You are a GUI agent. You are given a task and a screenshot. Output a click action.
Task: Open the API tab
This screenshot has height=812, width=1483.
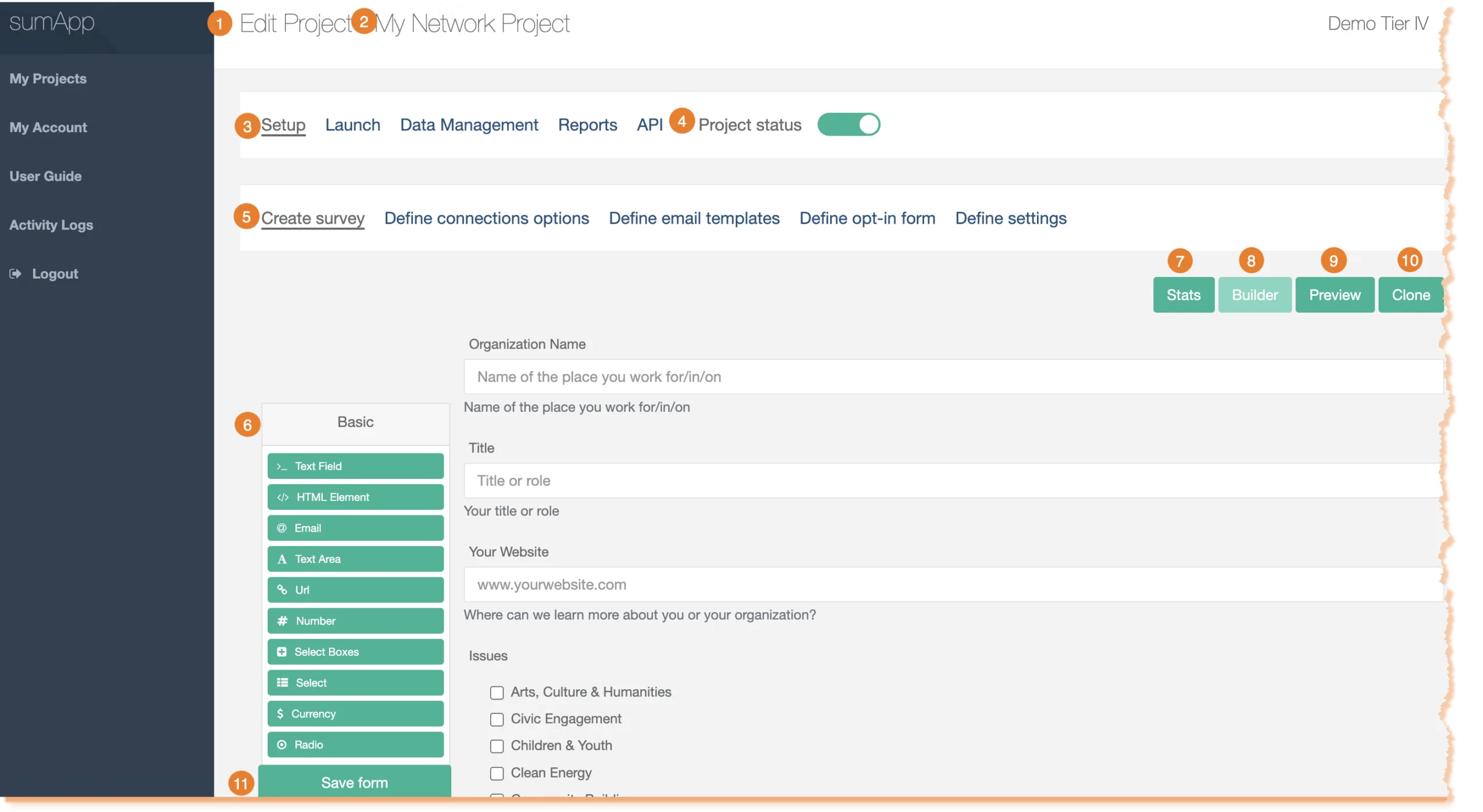649,125
